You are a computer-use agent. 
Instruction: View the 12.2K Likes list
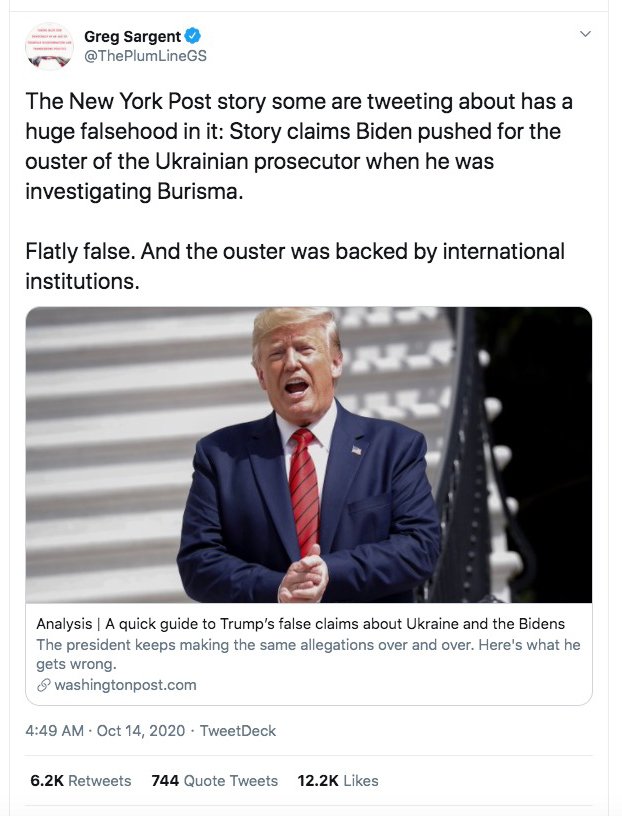coord(337,780)
